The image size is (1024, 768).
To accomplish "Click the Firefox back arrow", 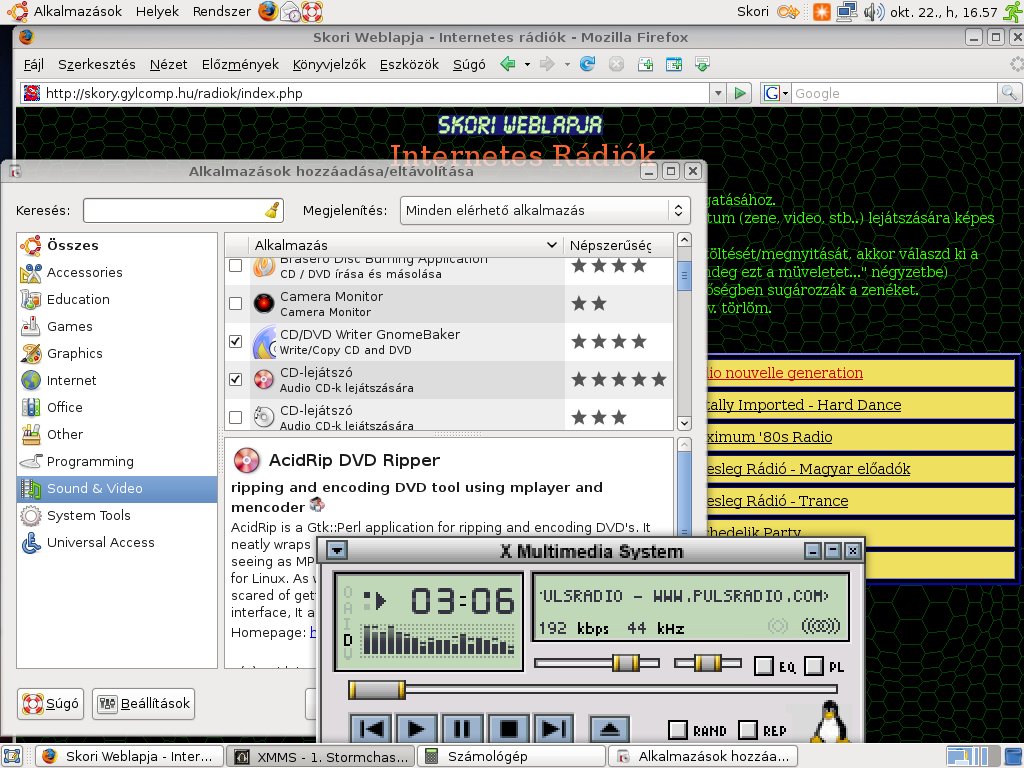I will click(x=508, y=64).
